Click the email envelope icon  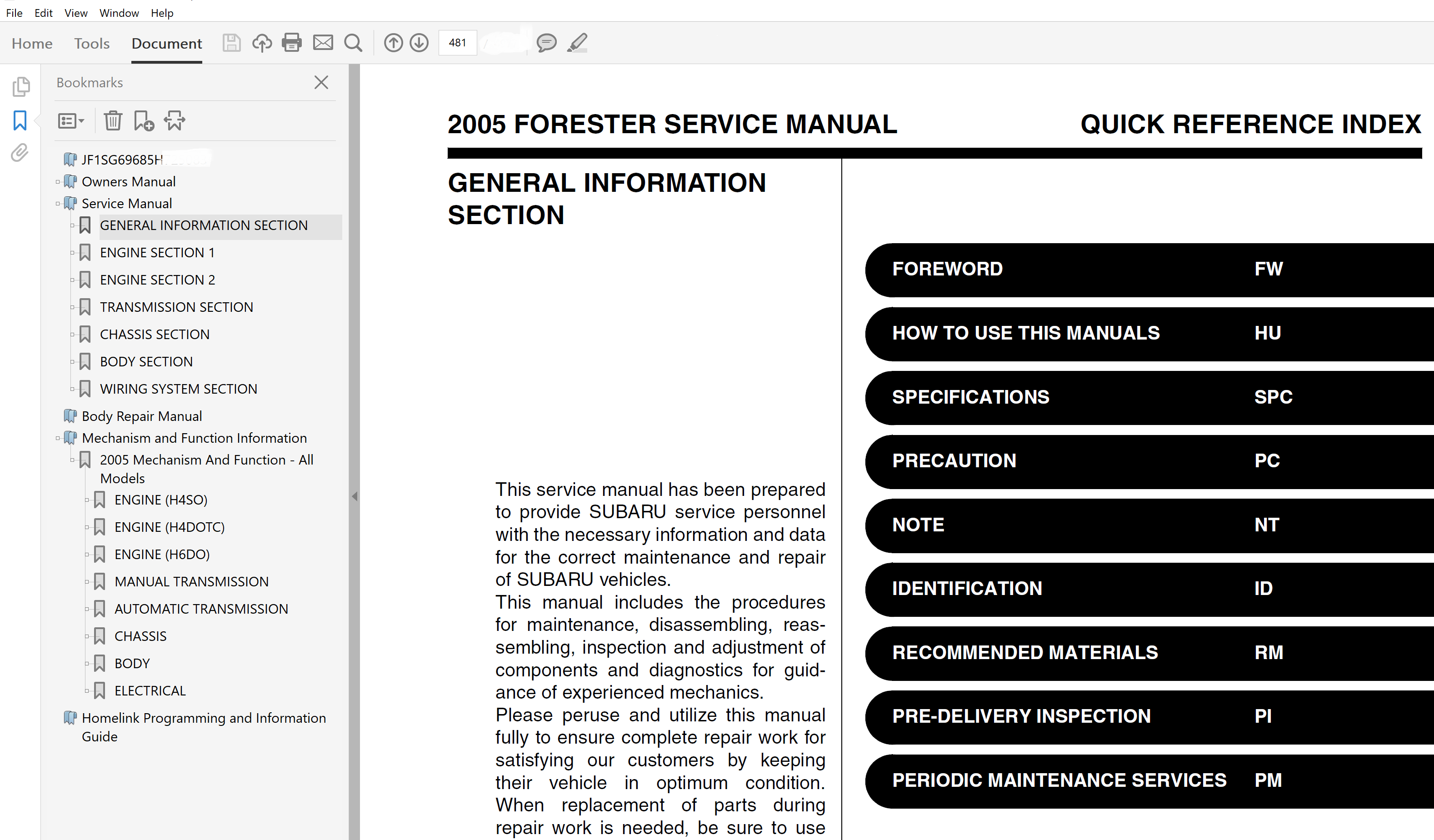pyautogui.click(x=323, y=43)
